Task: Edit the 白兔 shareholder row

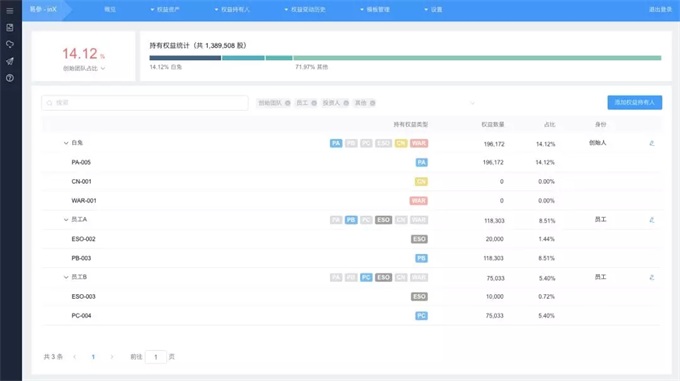Action: click(651, 143)
